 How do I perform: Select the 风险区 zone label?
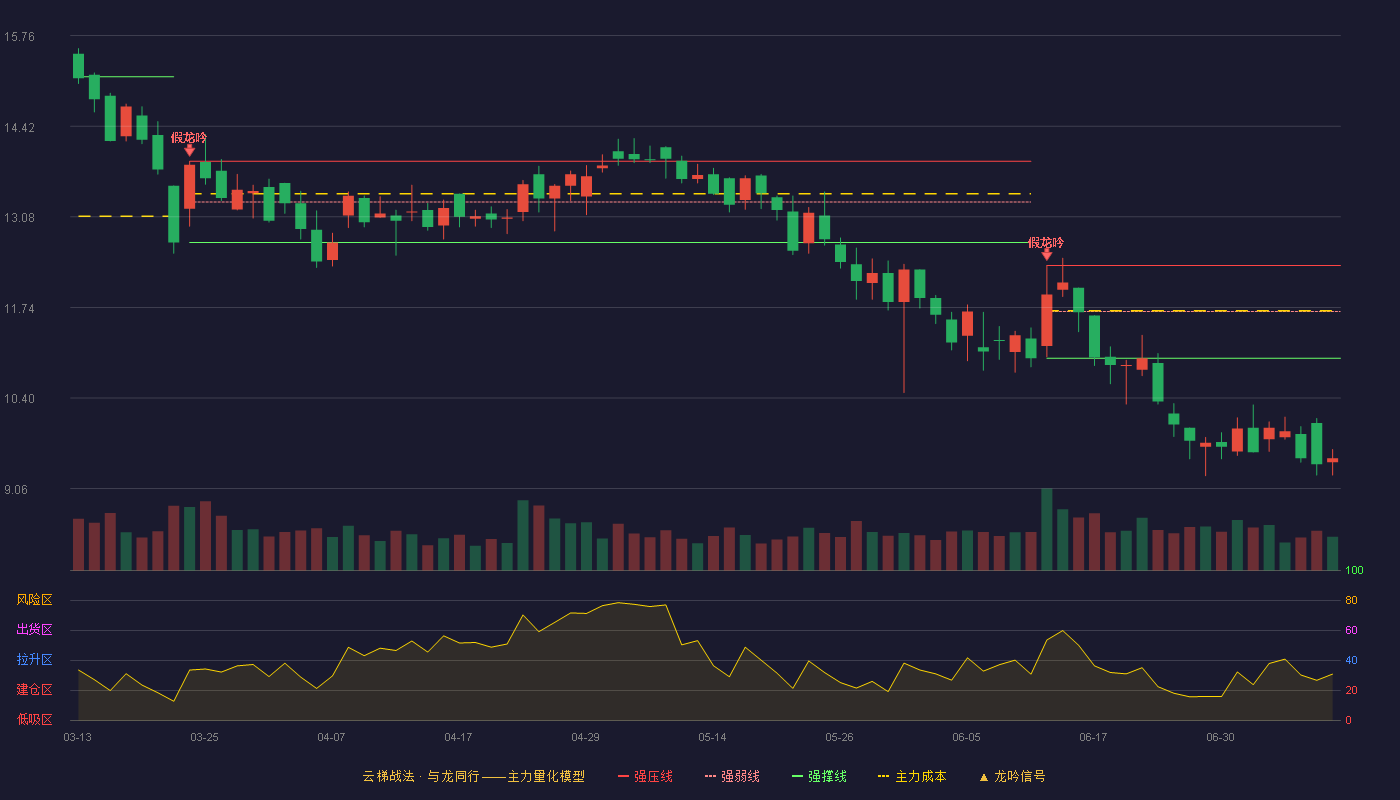34,600
